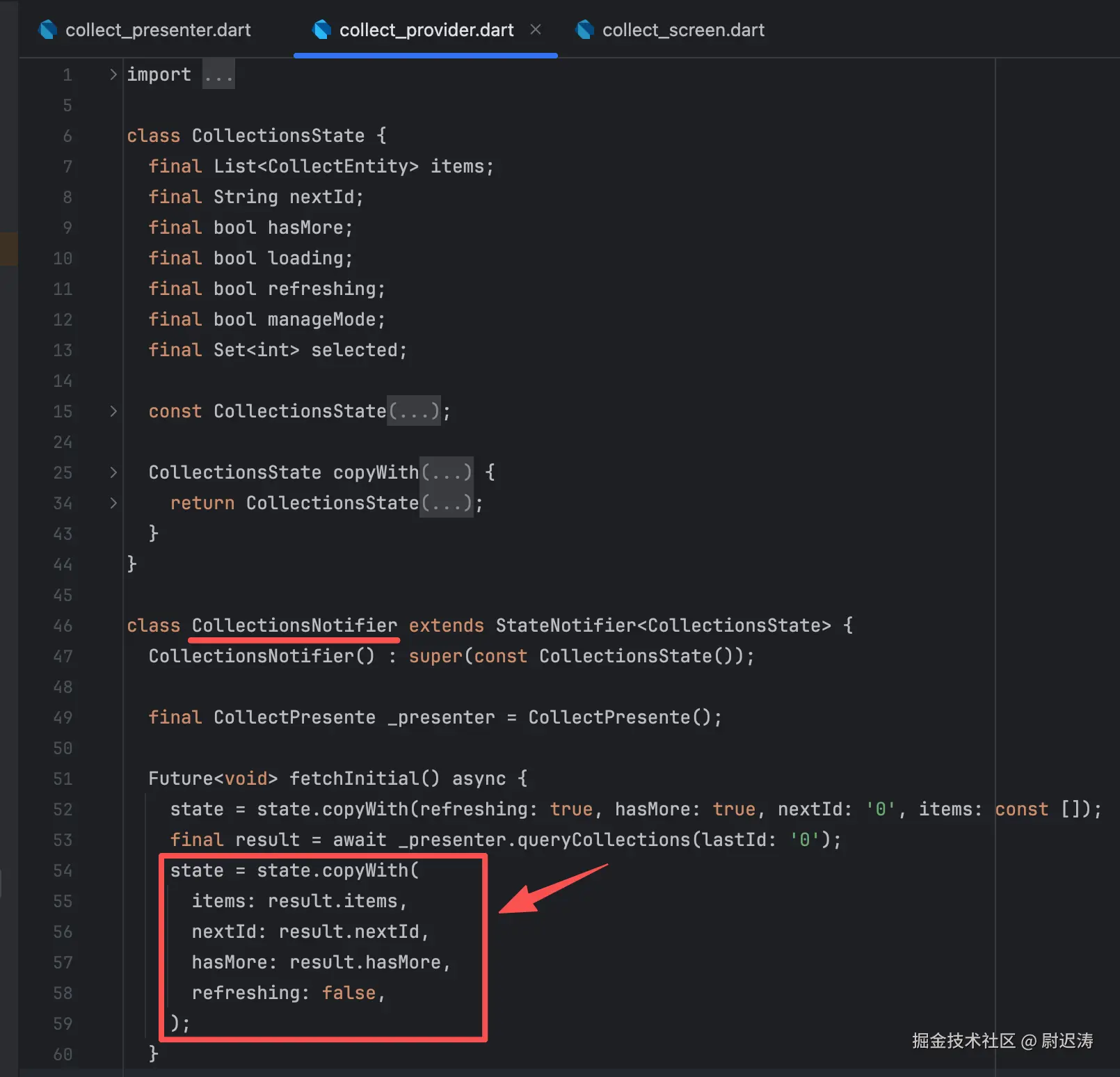Click the 'selected' field on line 13
The width and height of the screenshot is (1120, 1077).
coord(354,350)
